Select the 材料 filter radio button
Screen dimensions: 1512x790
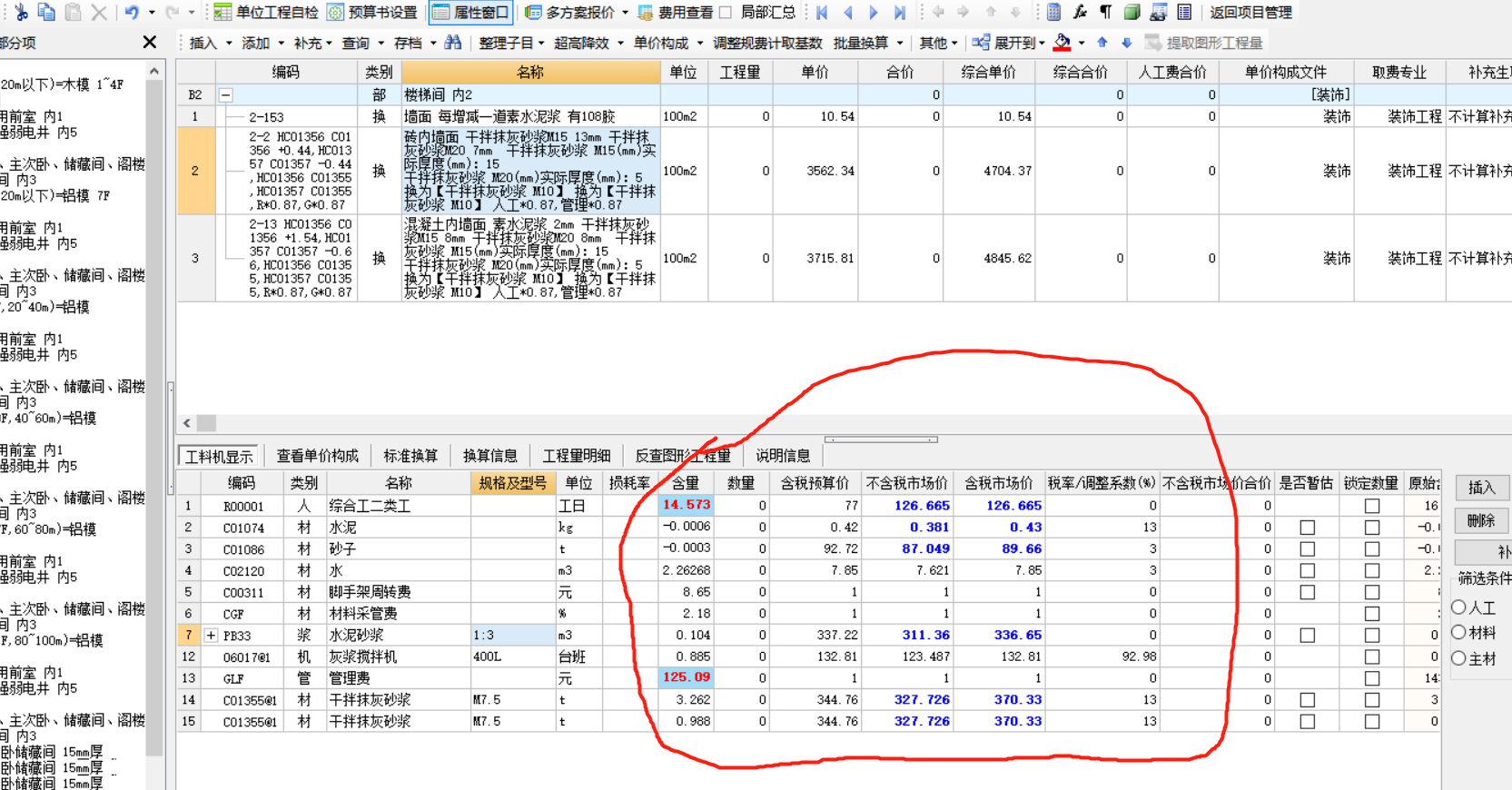click(x=1459, y=633)
